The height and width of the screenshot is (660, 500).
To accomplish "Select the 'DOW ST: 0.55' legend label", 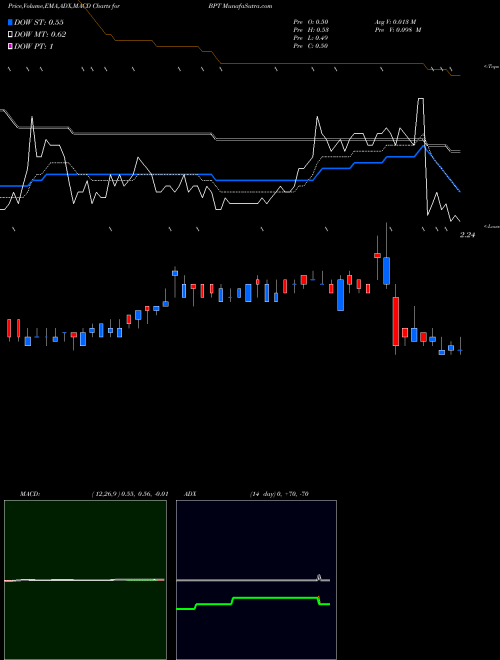I will point(39,22).
